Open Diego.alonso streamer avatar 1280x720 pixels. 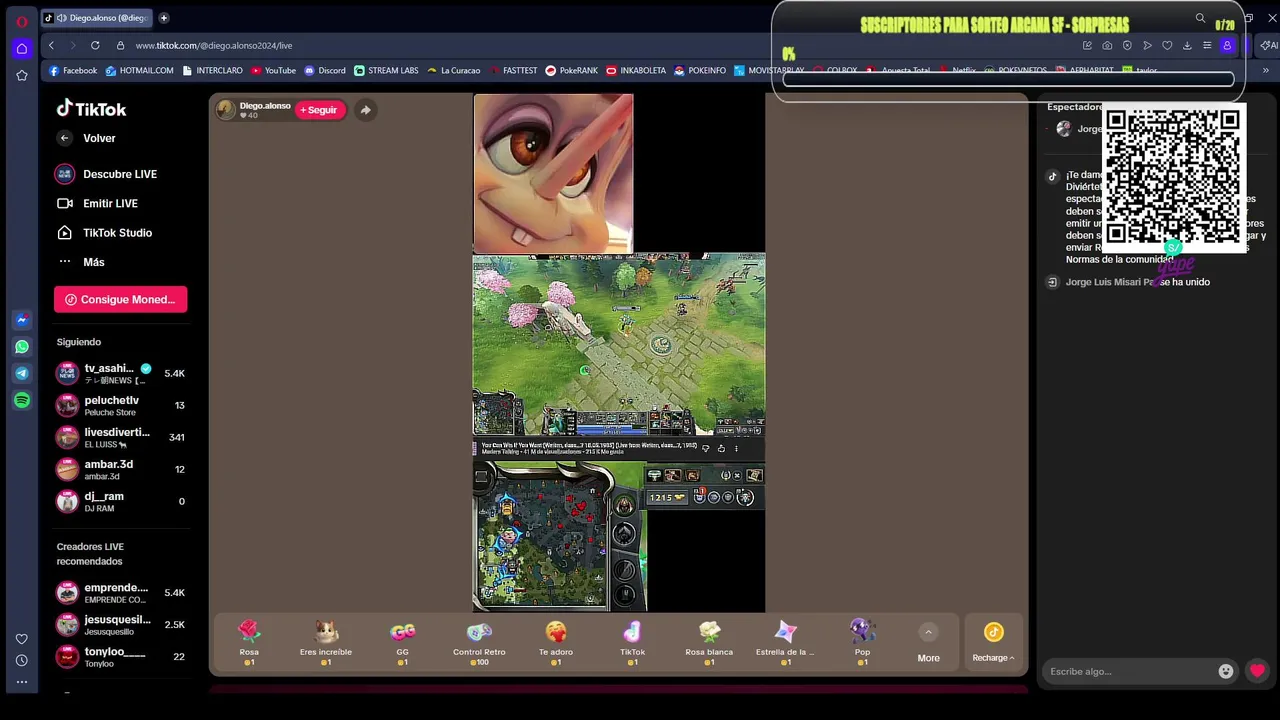(226, 110)
